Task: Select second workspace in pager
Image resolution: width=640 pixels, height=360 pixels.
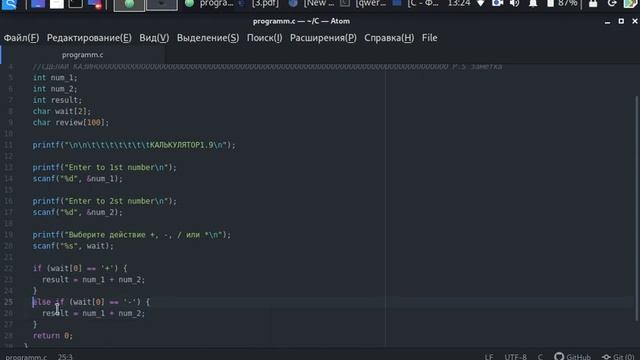Action: 162,5
